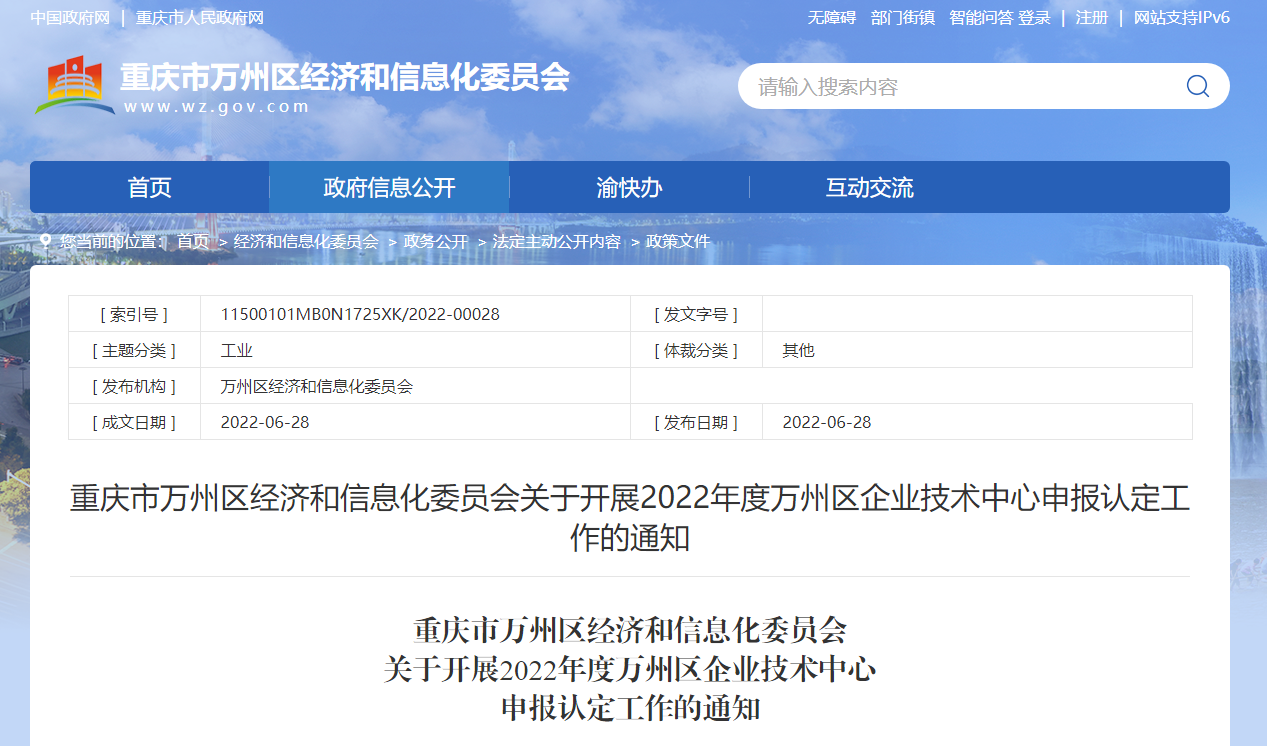The image size is (1267, 746).
Task: Select the 渝快办 navigation tab
Action: pos(629,187)
